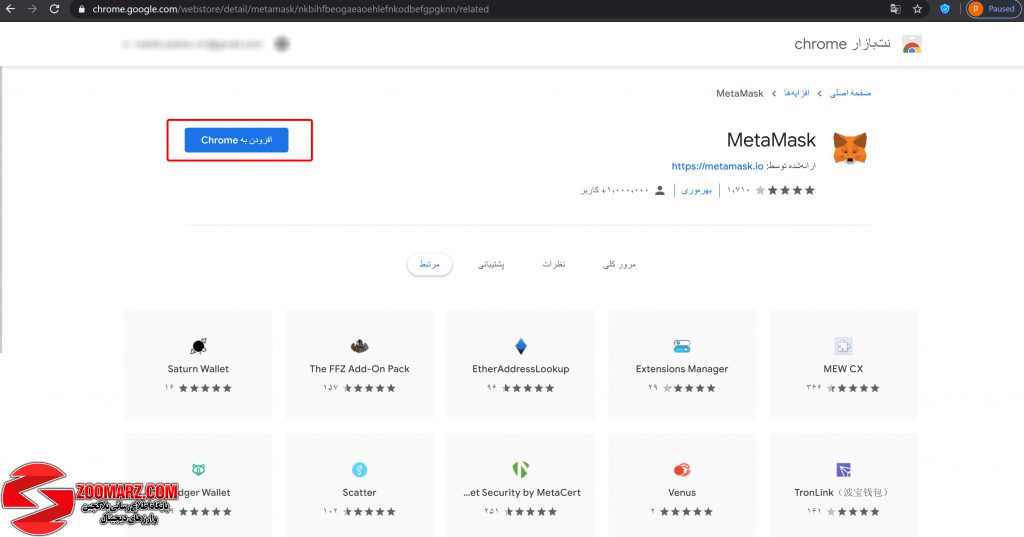Click the Scatter icon
The image size is (1024, 537).
pyautogui.click(x=359, y=469)
